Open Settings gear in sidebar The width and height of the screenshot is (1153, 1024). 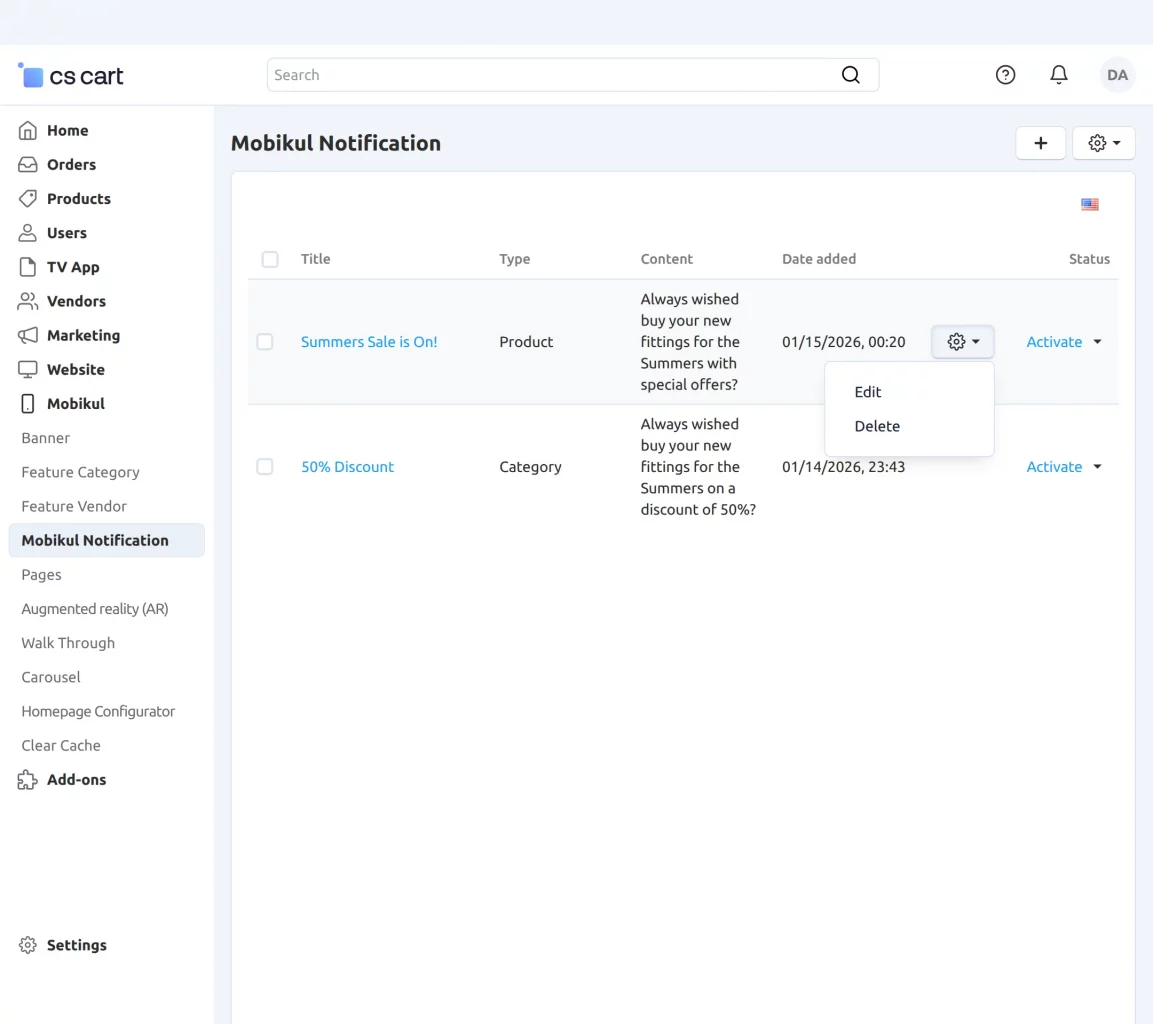[64, 945]
